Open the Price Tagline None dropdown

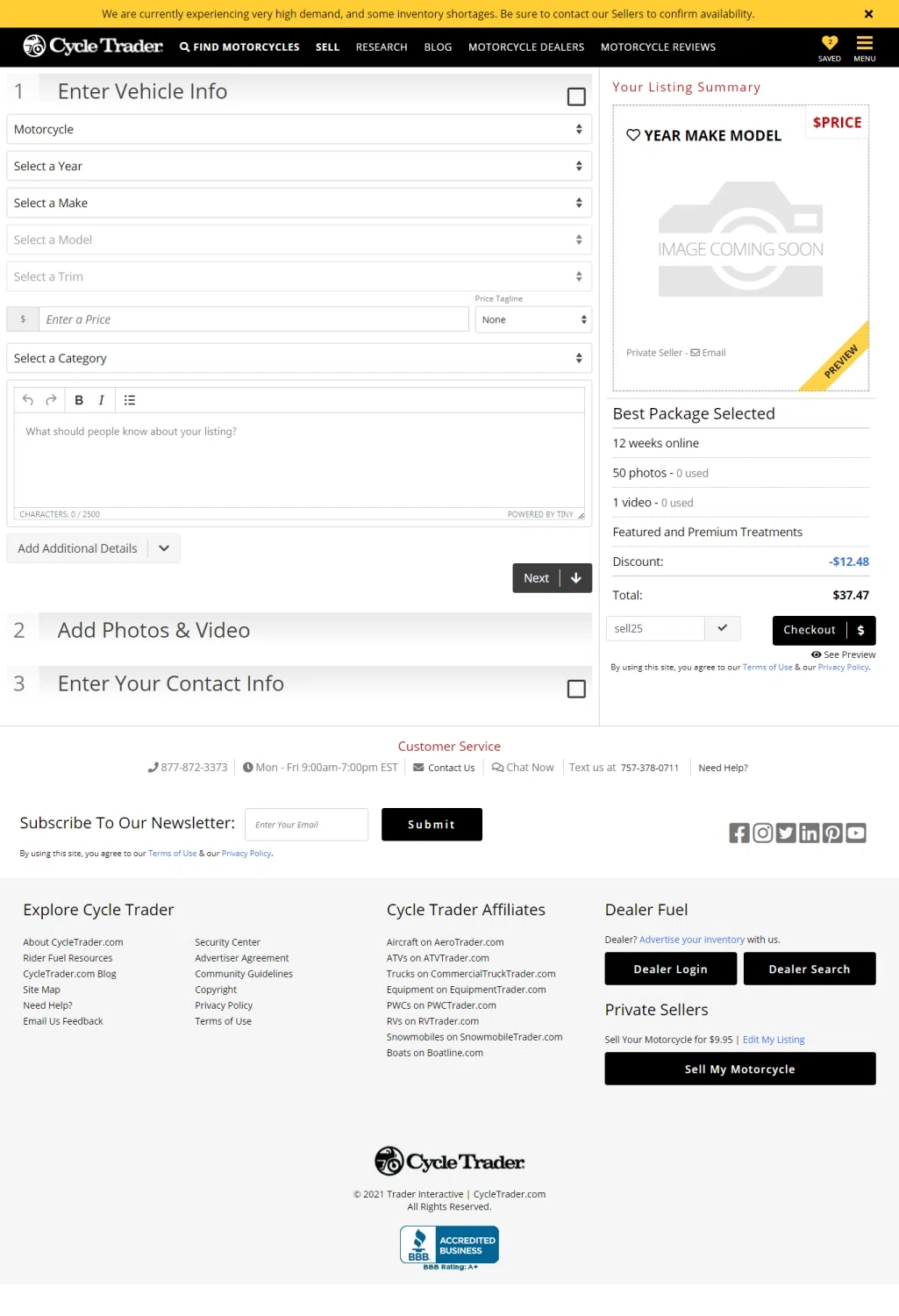533,319
